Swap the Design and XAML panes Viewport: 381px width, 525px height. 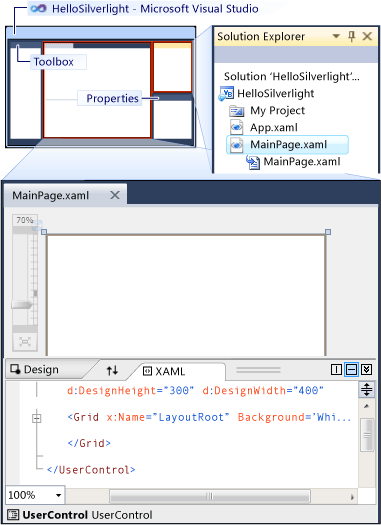click(112, 370)
